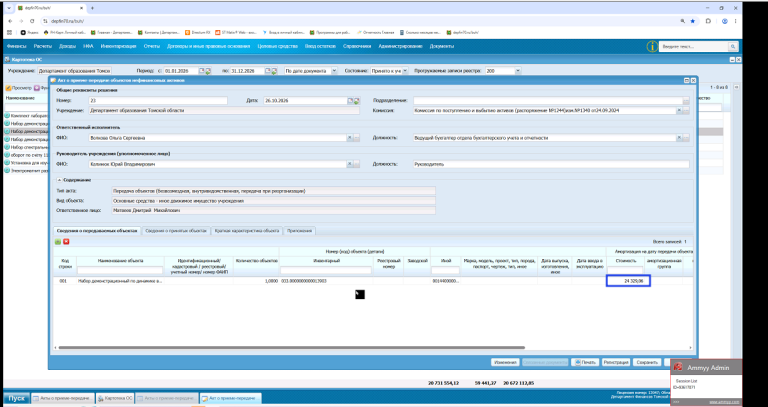
Task: Clear ФИО Волкова Ольга Сергеевна
Action: click(x=350, y=138)
